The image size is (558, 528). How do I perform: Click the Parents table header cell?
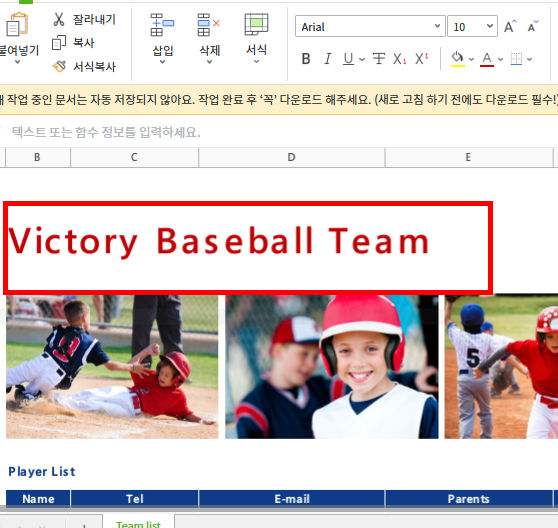pos(469,499)
